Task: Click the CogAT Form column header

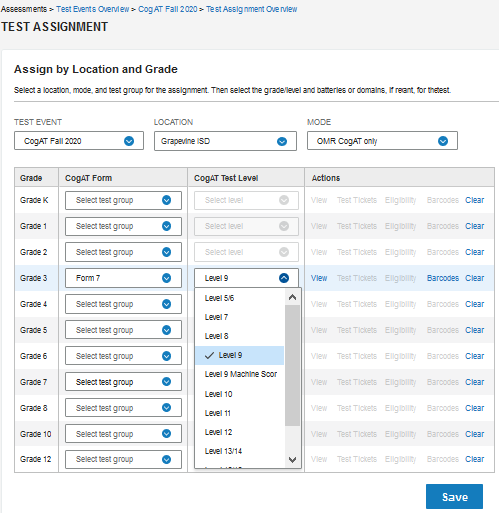Action: pos(88,178)
